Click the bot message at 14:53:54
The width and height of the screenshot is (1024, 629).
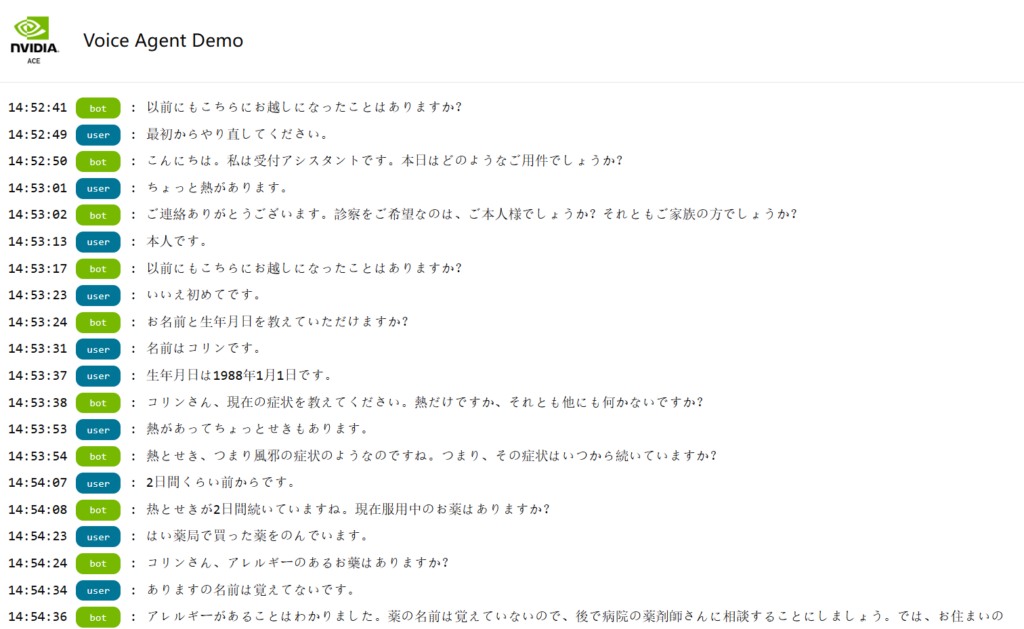click(x=431, y=456)
